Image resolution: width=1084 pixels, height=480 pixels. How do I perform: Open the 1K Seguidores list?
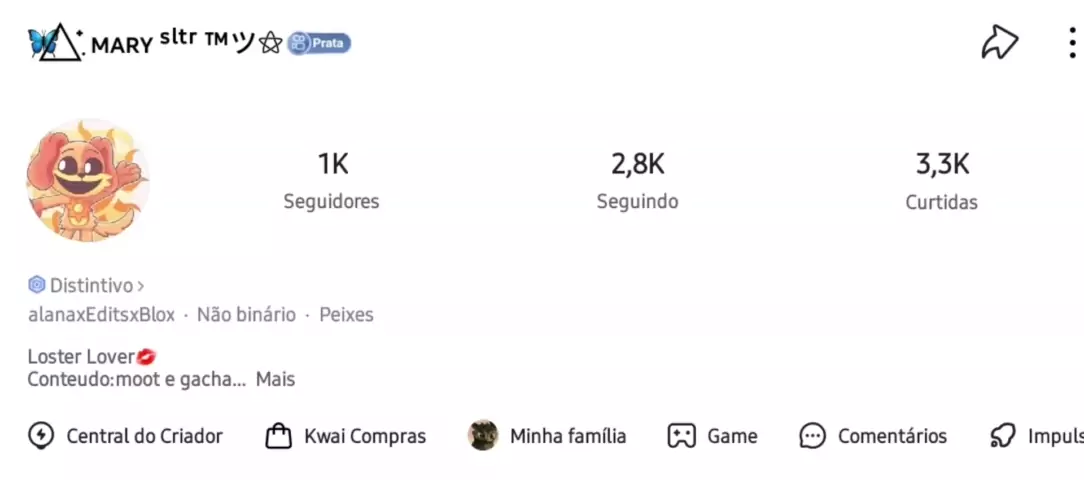(332, 180)
